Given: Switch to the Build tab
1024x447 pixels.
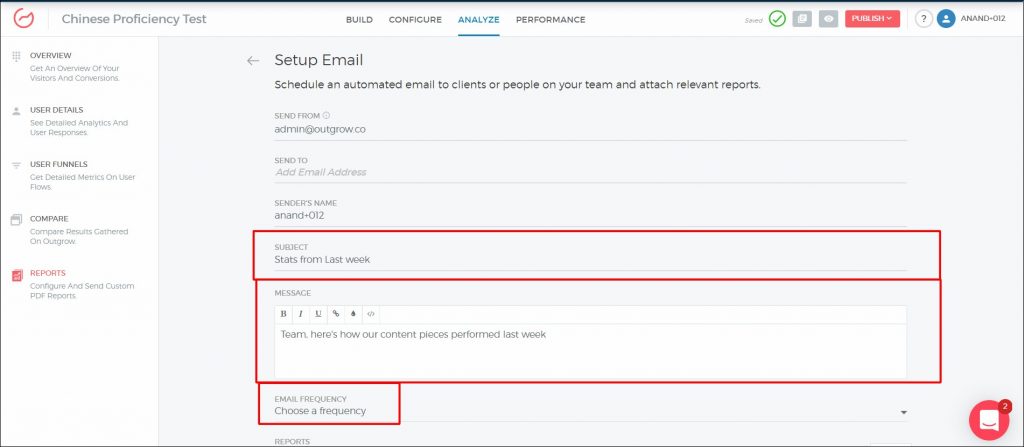Looking at the screenshot, I should pyautogui.click(x=359, y=20).
